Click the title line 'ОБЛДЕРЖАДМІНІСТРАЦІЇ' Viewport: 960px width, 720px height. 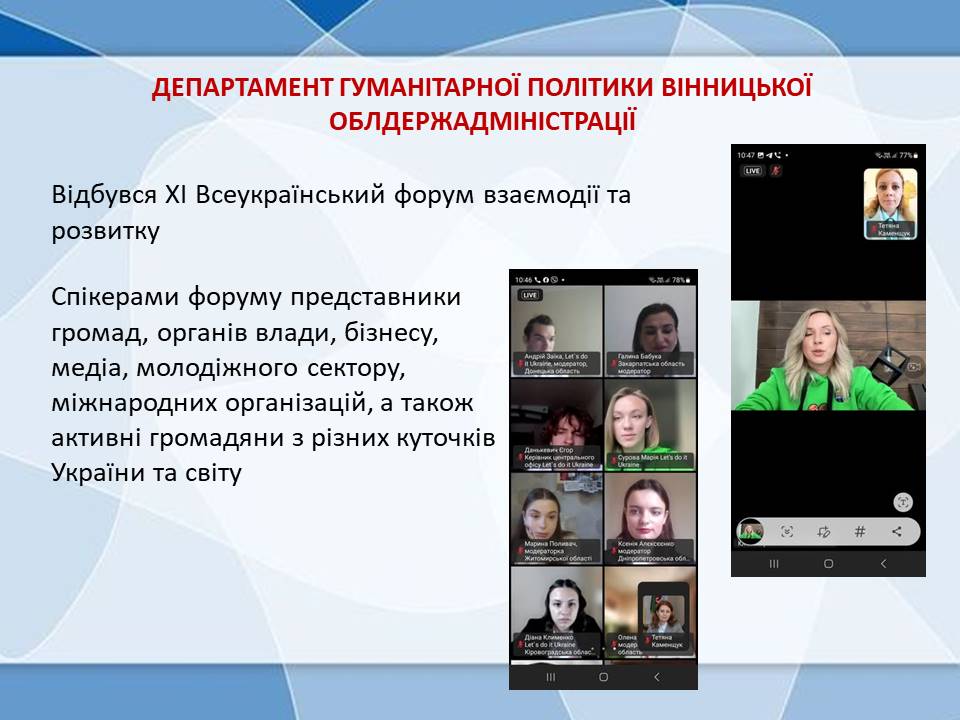[x=482, y=121]
